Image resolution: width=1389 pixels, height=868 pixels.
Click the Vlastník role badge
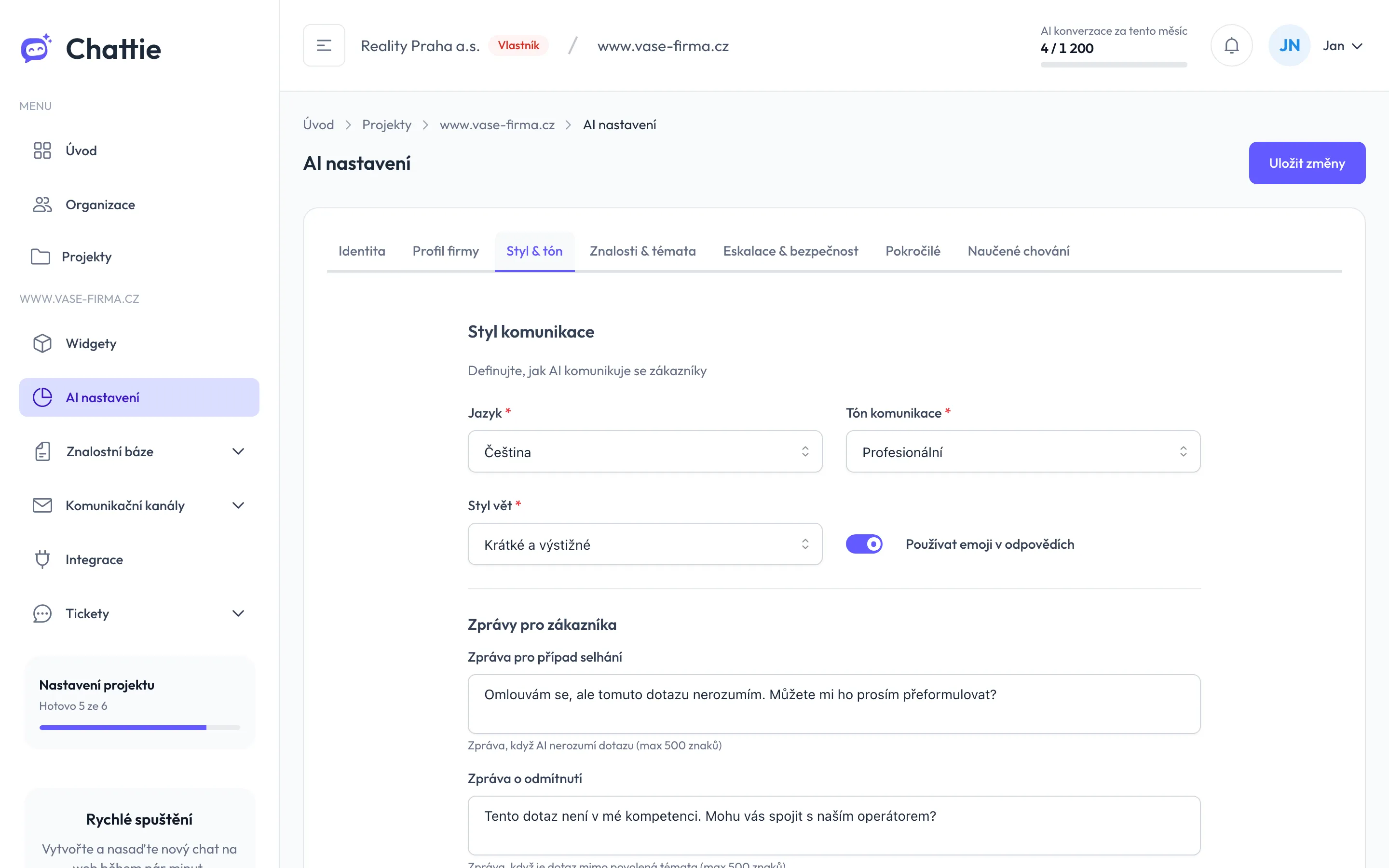[518, 45]
